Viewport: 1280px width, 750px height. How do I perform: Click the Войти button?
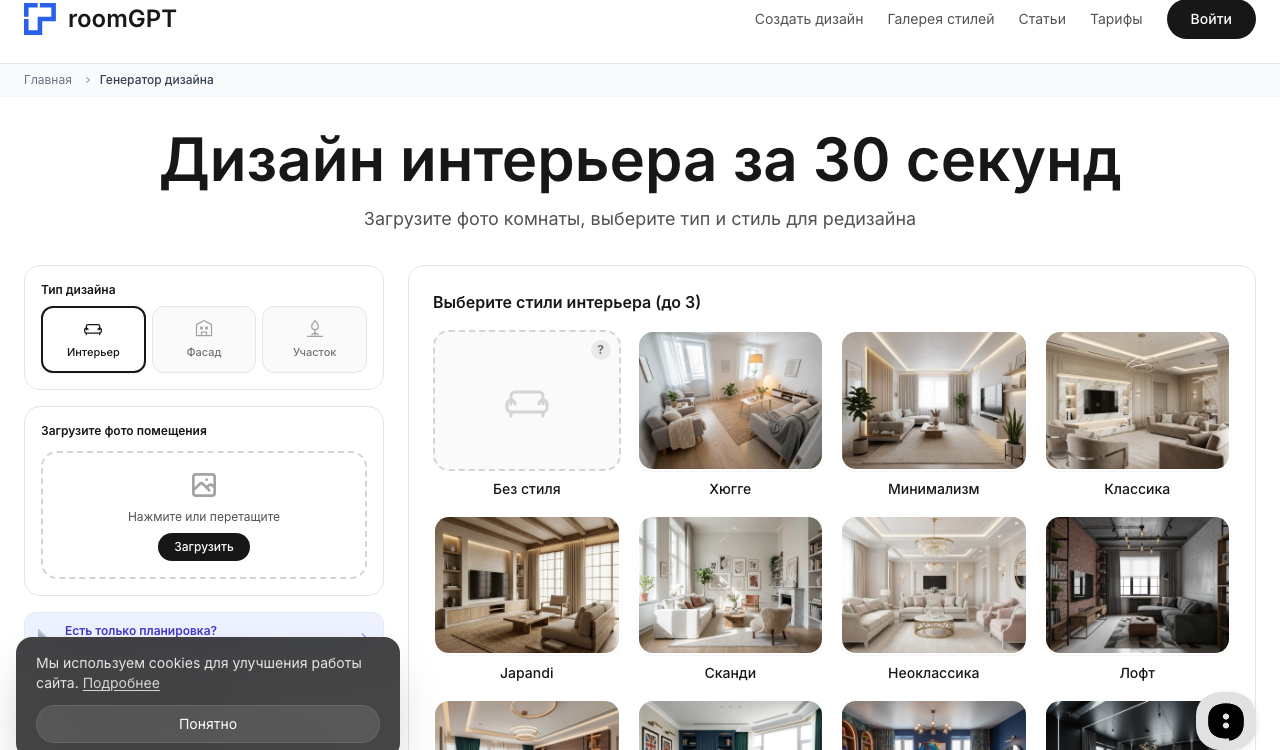pos(1211,19)
